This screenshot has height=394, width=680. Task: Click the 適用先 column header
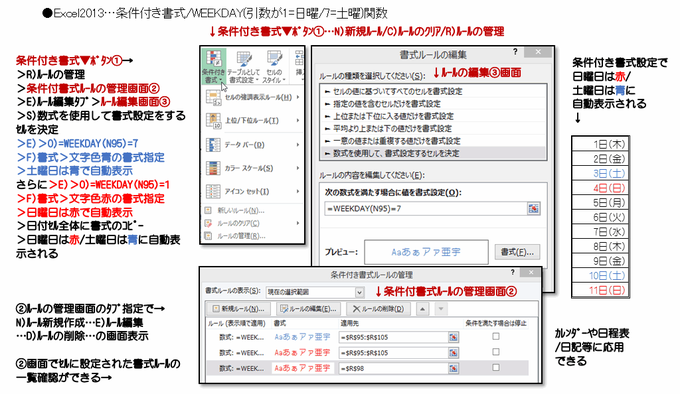point(350,323)
